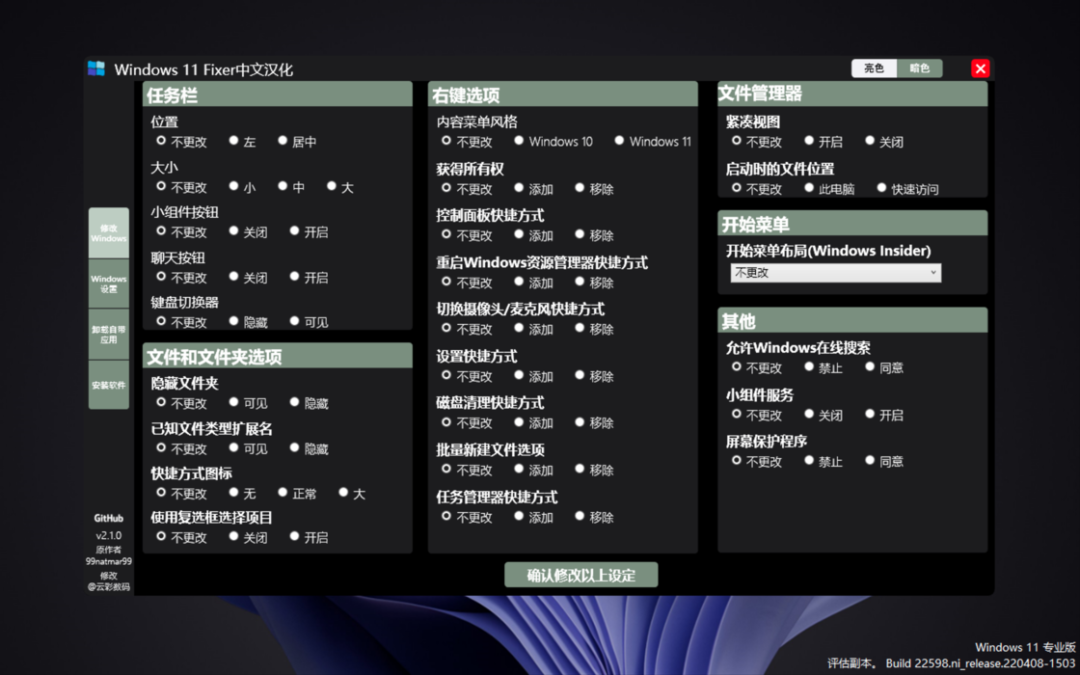Open the GitHub link in sidebar
Image resolution: width=1080 pixels, height=675 pixels.
pos(109,518)
